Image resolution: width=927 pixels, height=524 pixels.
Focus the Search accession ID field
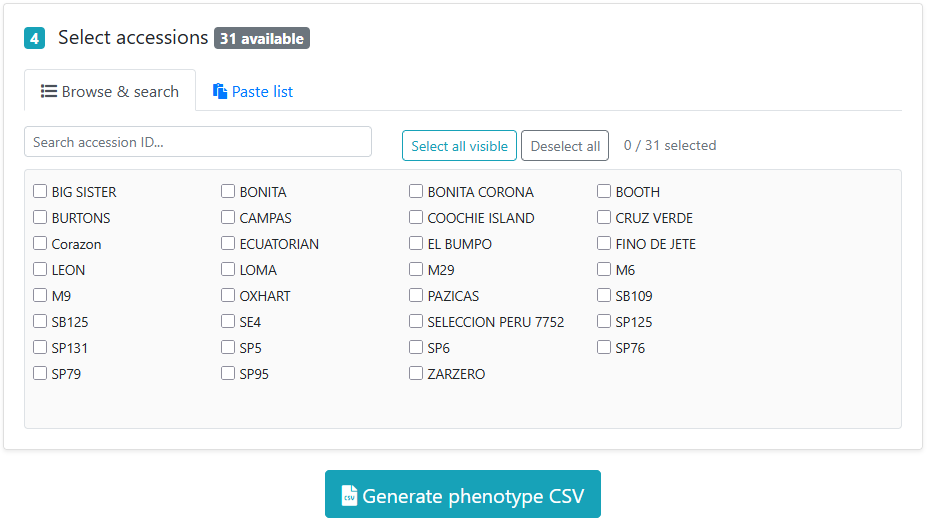click(x=198, y=142)
